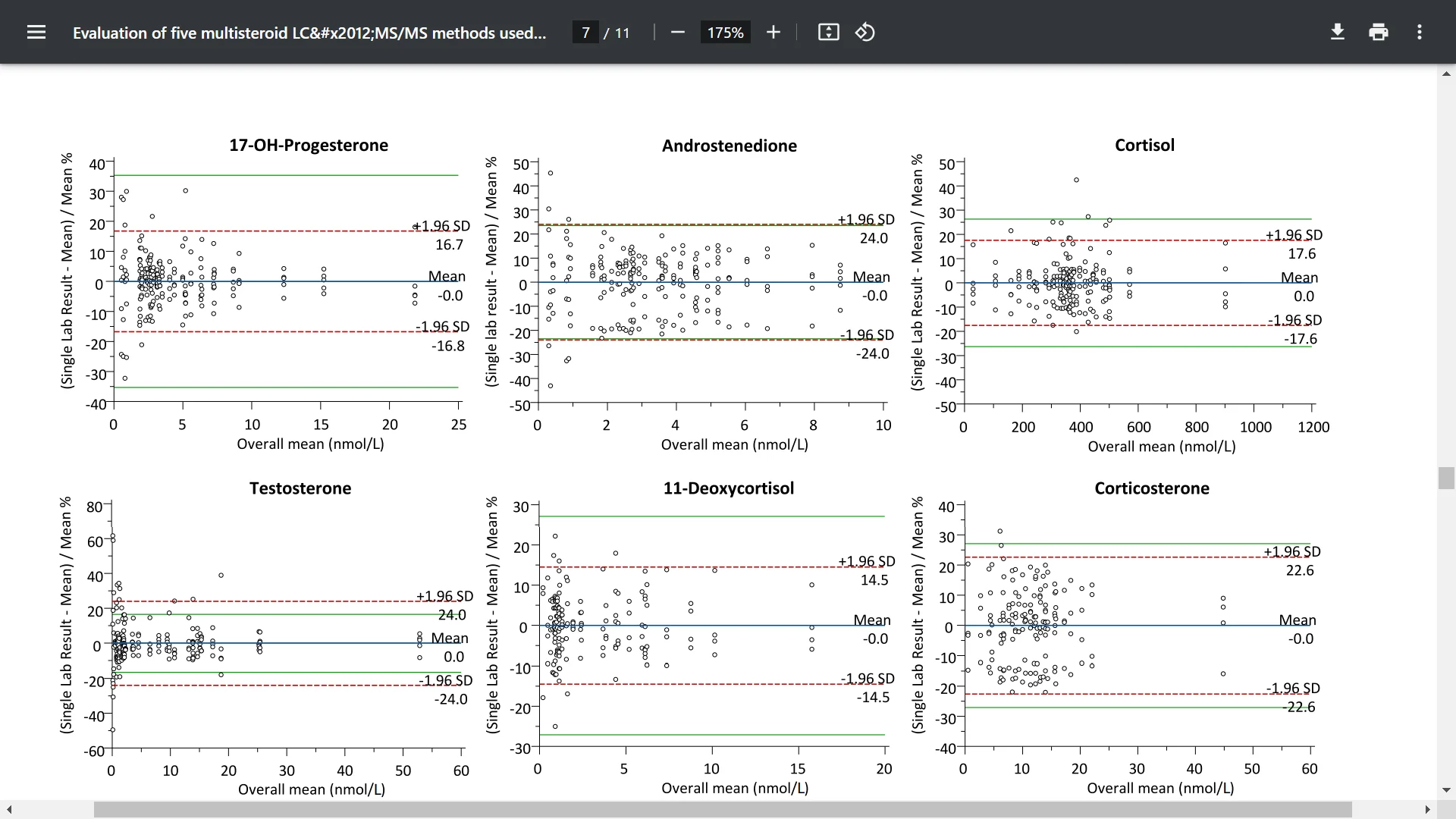
Task: Click the 14.5 value in 11-Deoxycortisol chart
Action: click(874, 580)
